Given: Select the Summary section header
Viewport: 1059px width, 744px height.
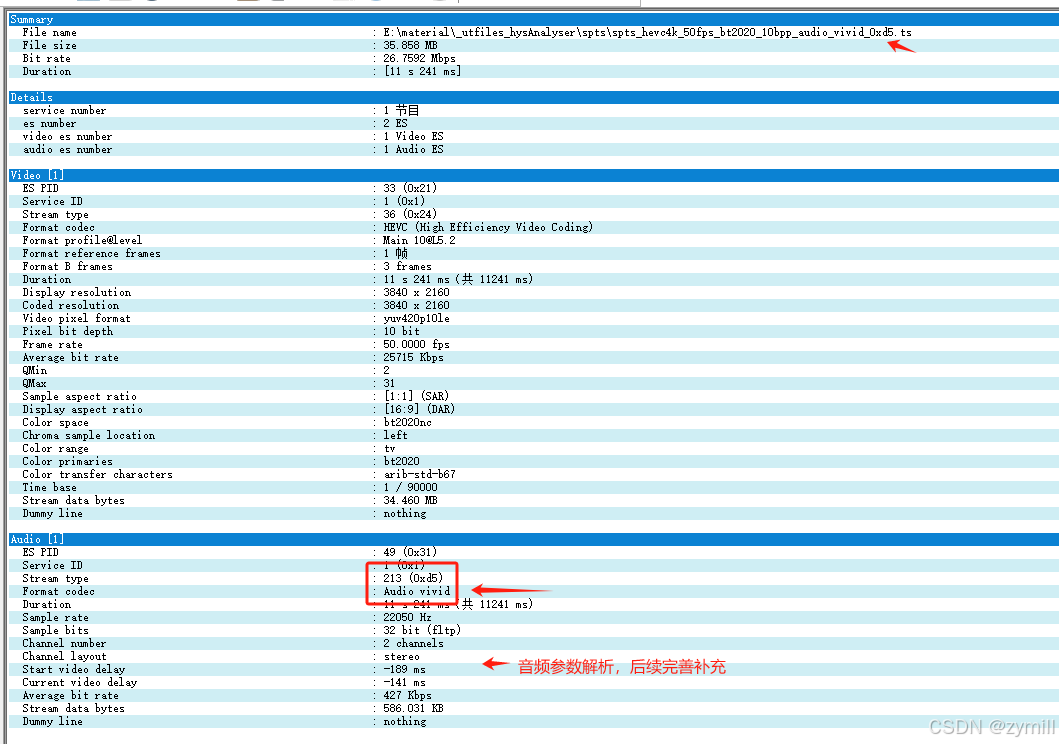Looking at the screenshot, I should pos(534,20).
